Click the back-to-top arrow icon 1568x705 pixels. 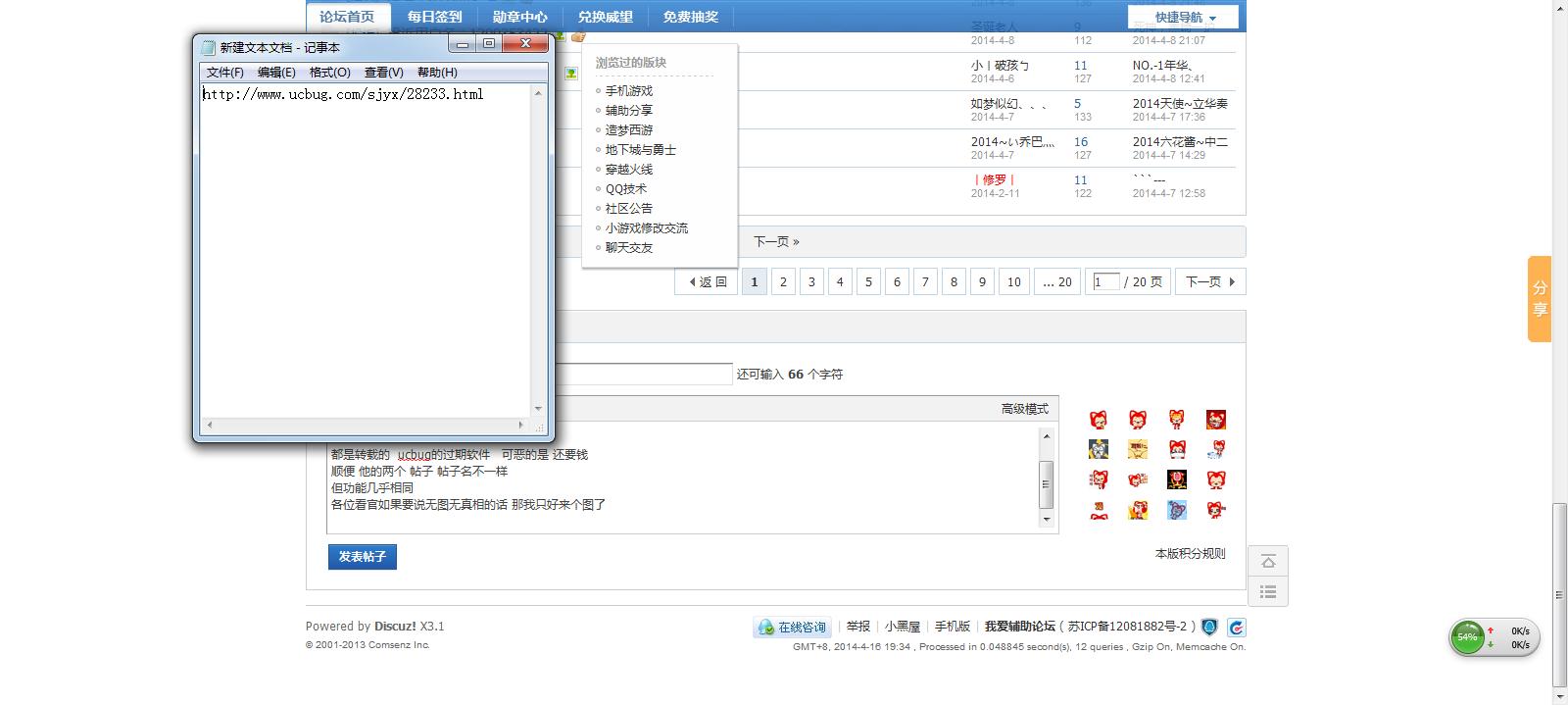click(1268, 562)
